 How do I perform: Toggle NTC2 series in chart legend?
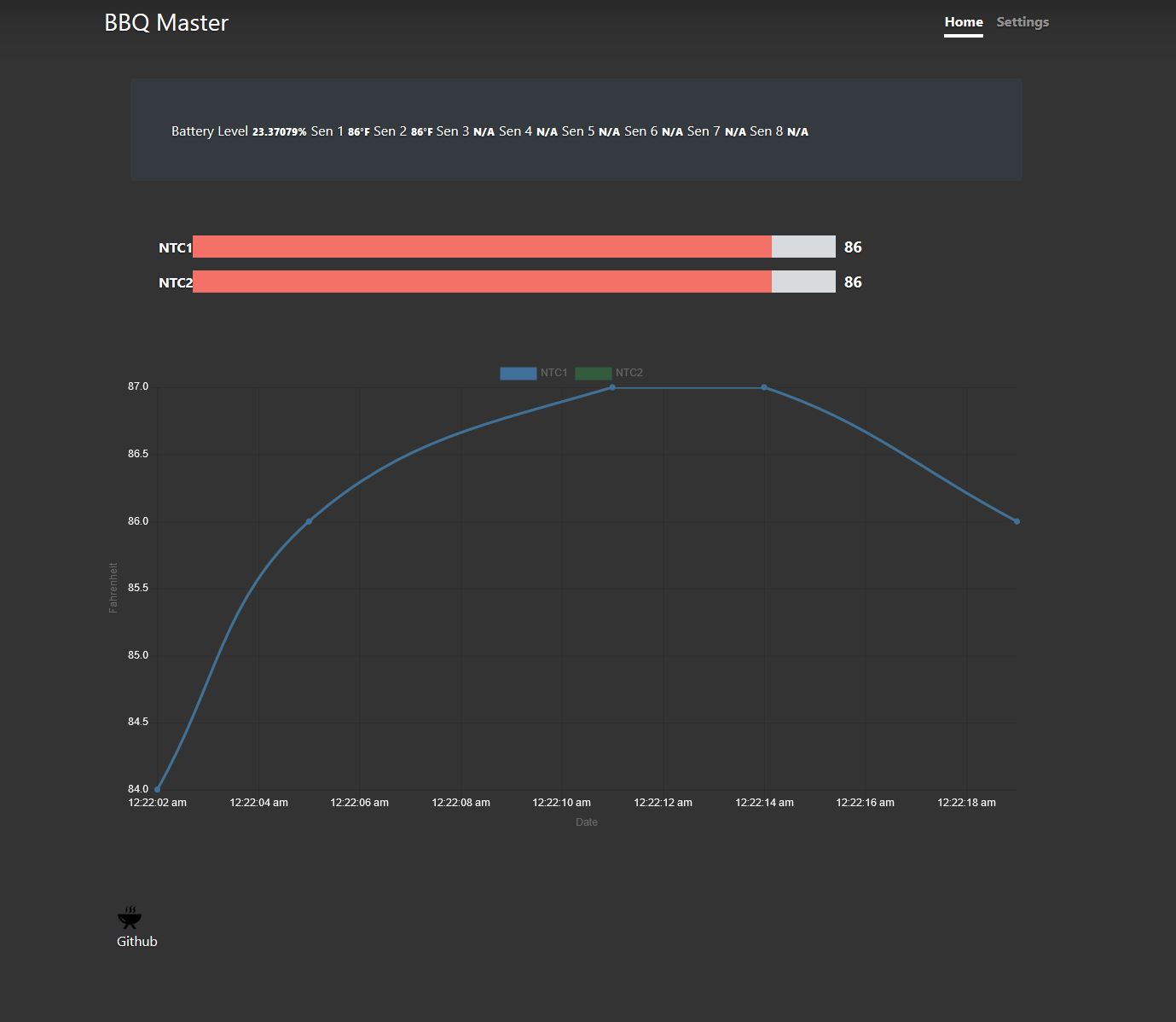tap(609, 373)
